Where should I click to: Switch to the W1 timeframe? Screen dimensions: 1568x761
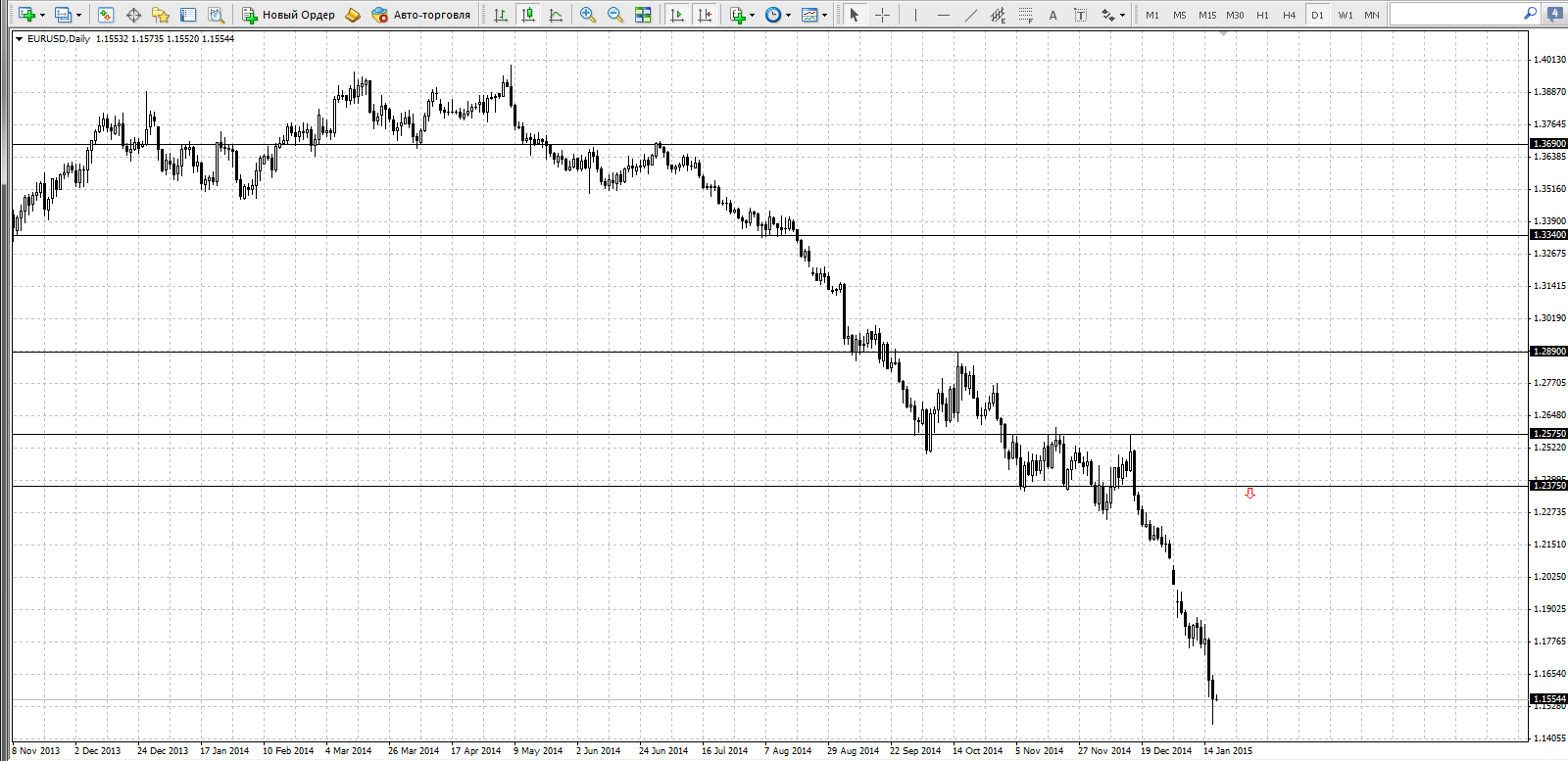click(1346, 15)
